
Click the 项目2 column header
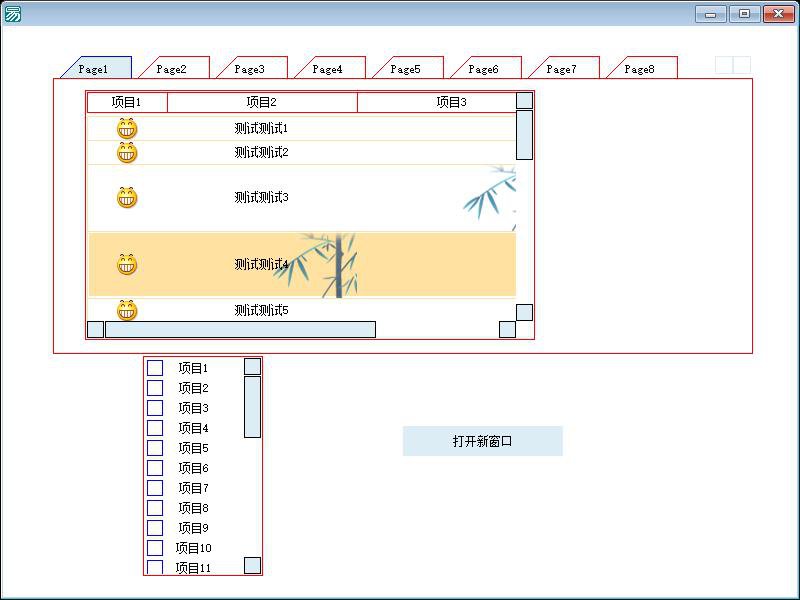tap(261, 102)
